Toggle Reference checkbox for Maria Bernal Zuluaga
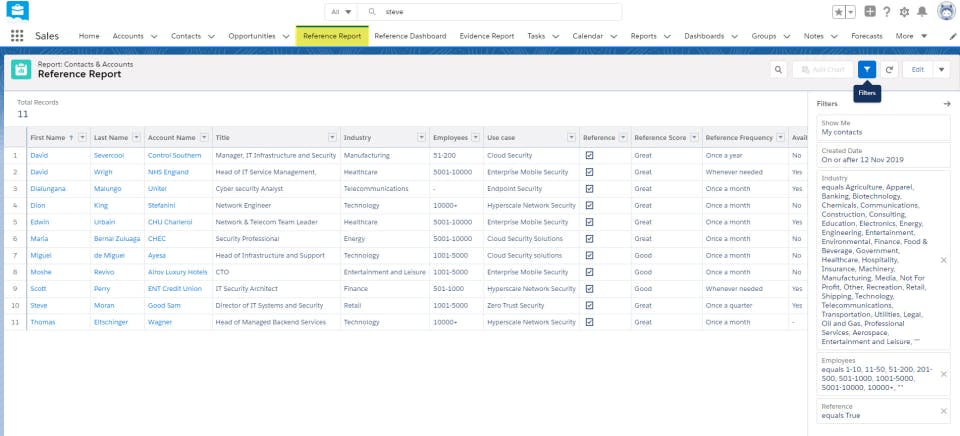The height and width of the screenshot is (436, 960). point(590,238)
